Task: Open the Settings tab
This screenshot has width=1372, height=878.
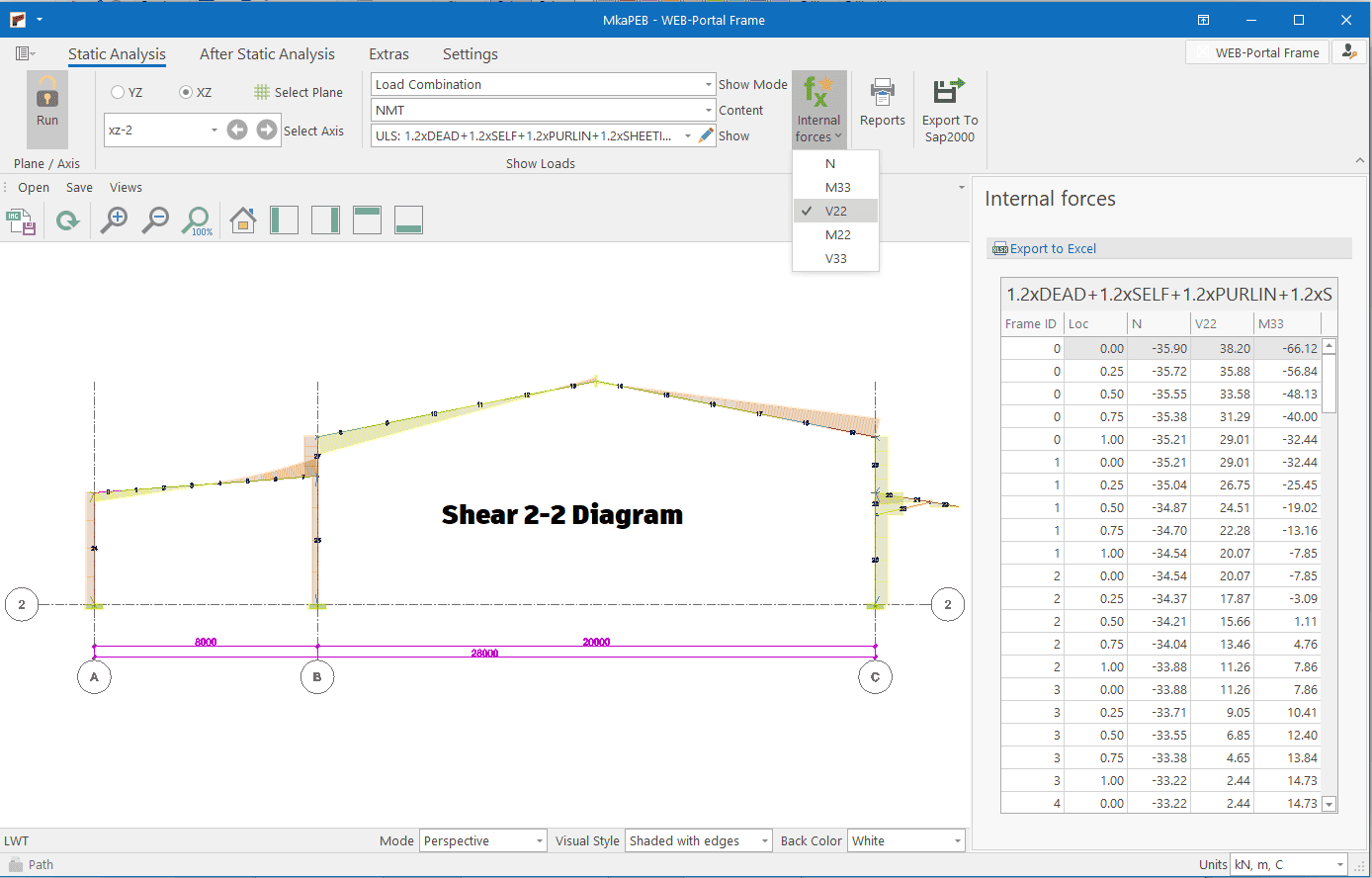Action: tap(470, 54)
